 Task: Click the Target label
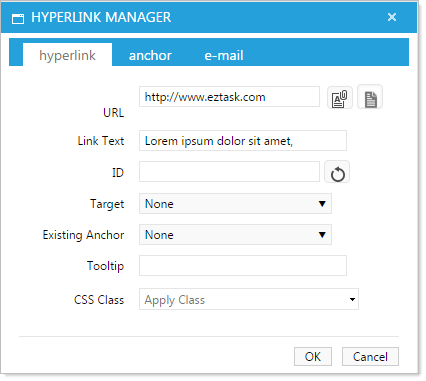click(107, 204)
